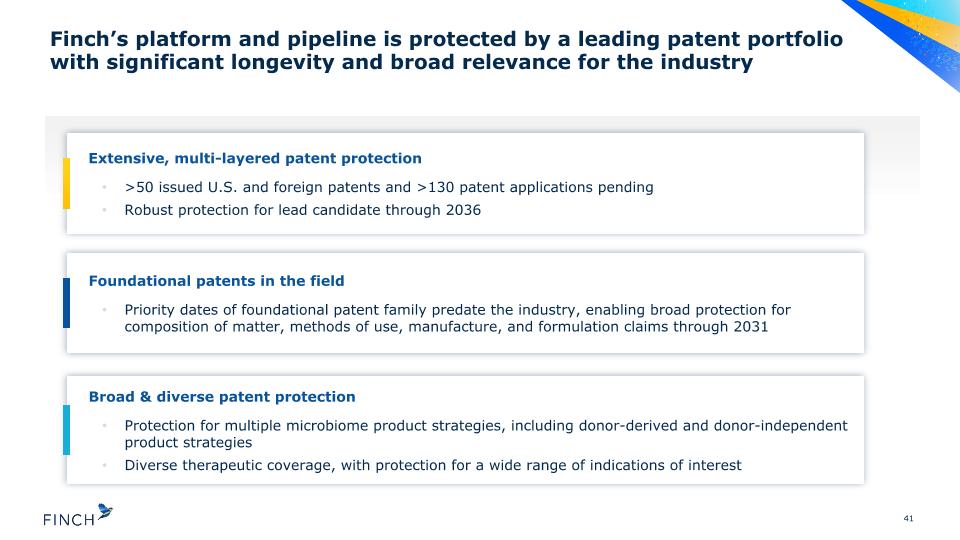Click the FINCH wordmark at bottom left

point(69,520)
